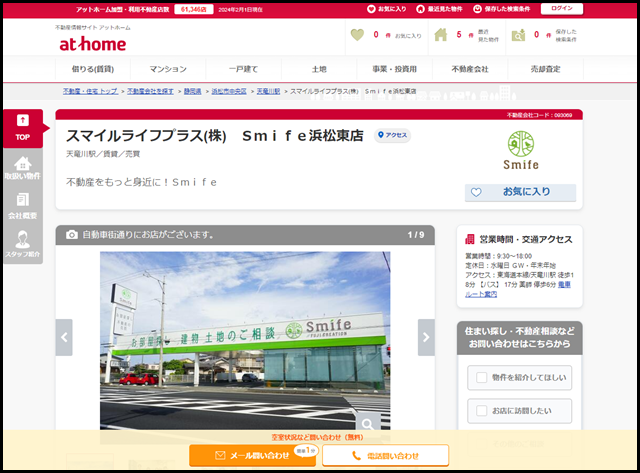Follow 不動産会社を探す breadcrumb link
This screenshot has height=473, width=640.
(150, 91)
